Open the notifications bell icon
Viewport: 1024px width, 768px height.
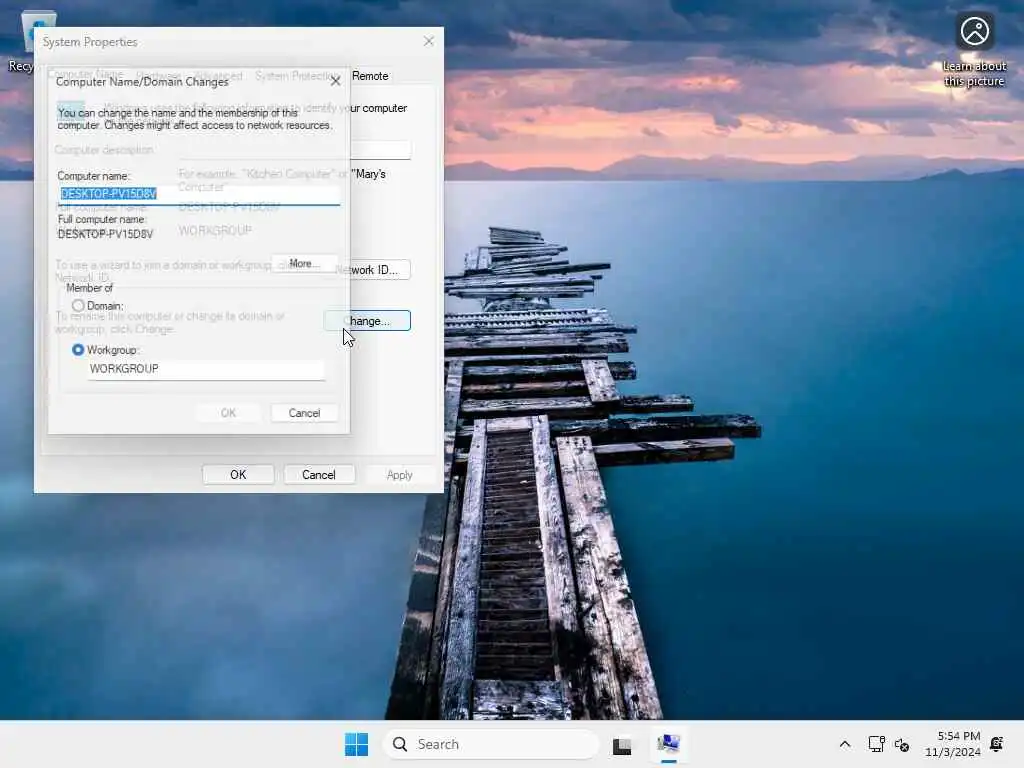[x=997, y=744]
